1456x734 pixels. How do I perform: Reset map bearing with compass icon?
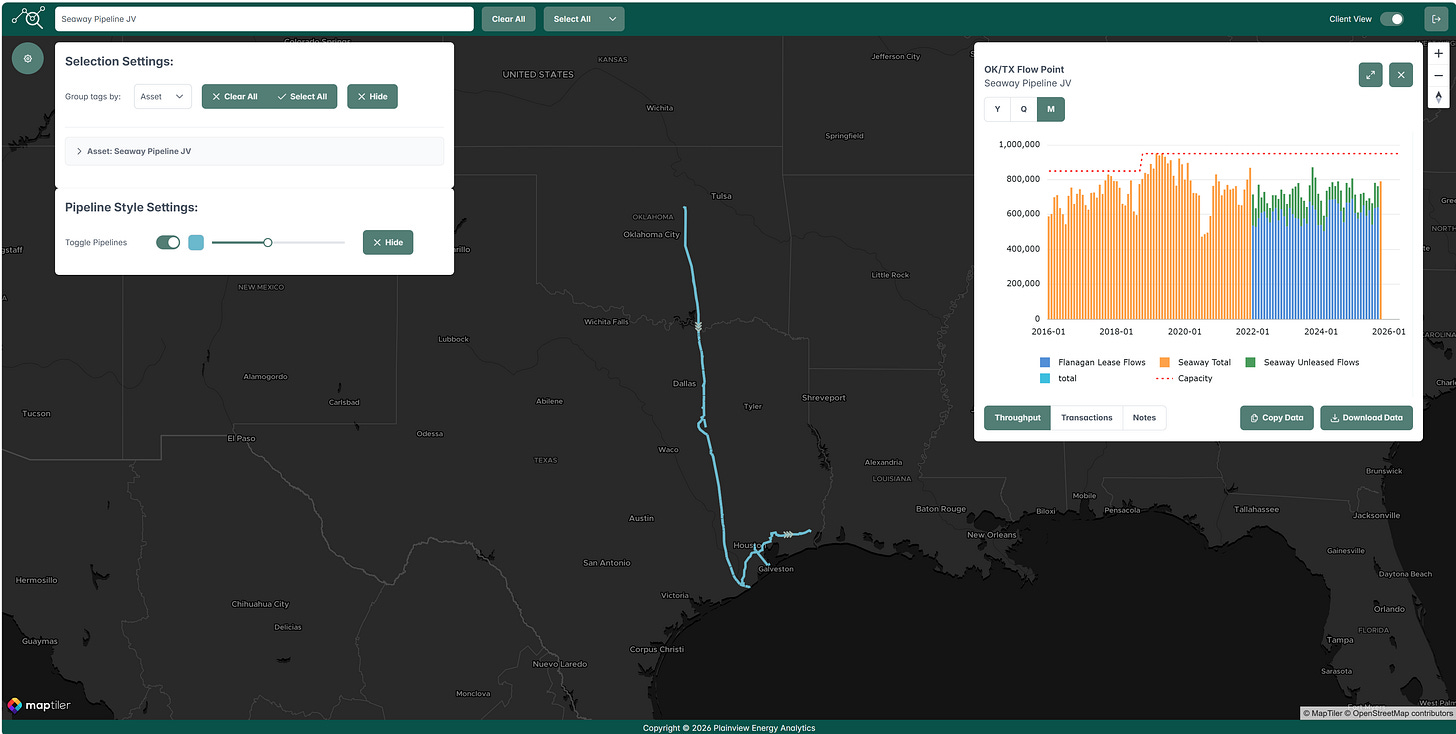coord(1438,97)
